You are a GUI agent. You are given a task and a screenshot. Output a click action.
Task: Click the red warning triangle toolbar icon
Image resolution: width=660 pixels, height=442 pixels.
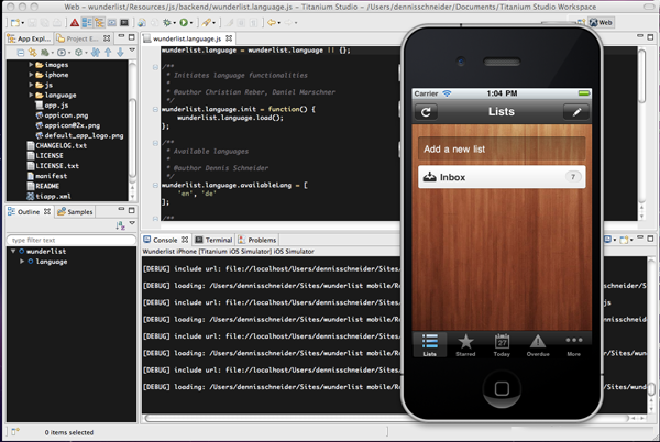(x=75, y=23)
